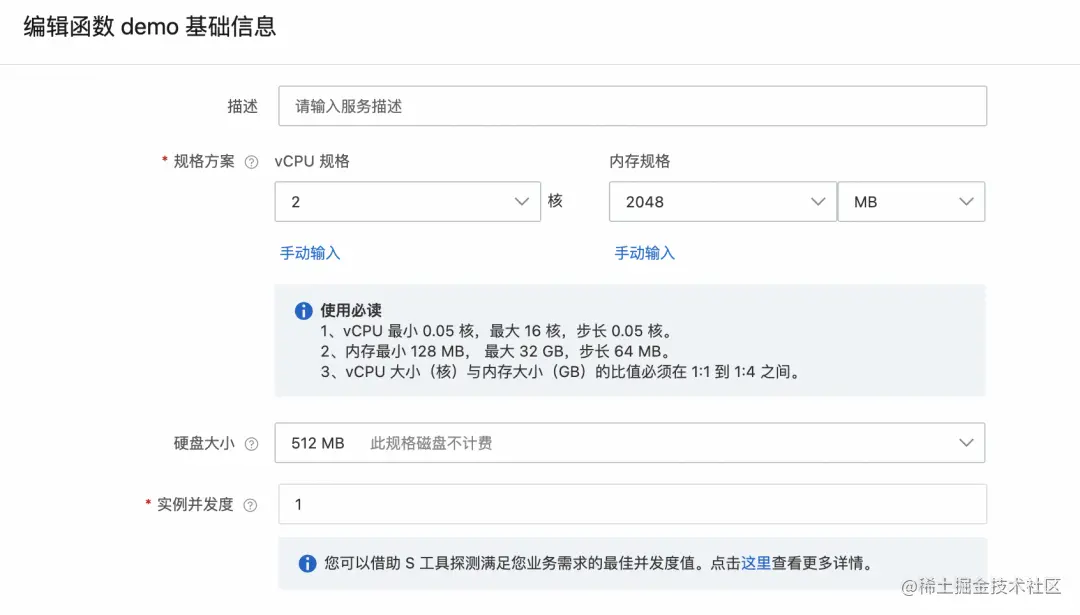Viewport: 1080px width, 615px height.
Task: Click the tip line '内存最小 128 MB'
Action: [496, 351]
